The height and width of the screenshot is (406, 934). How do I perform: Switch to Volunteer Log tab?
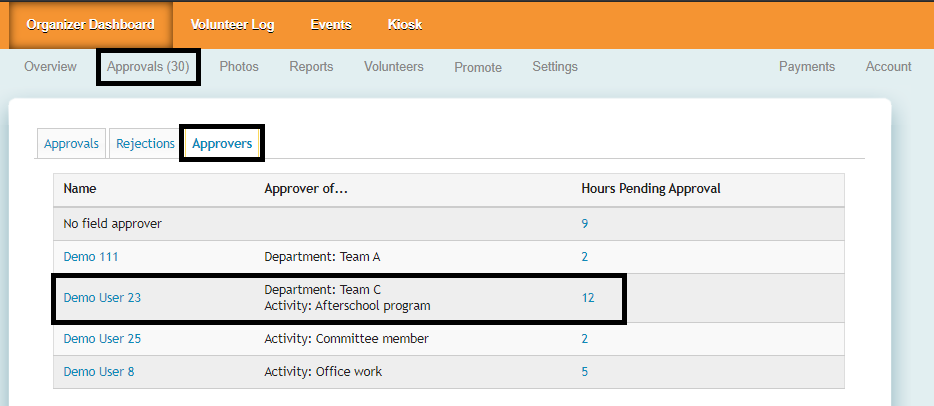pyautogui.click(x=233, y=25)
